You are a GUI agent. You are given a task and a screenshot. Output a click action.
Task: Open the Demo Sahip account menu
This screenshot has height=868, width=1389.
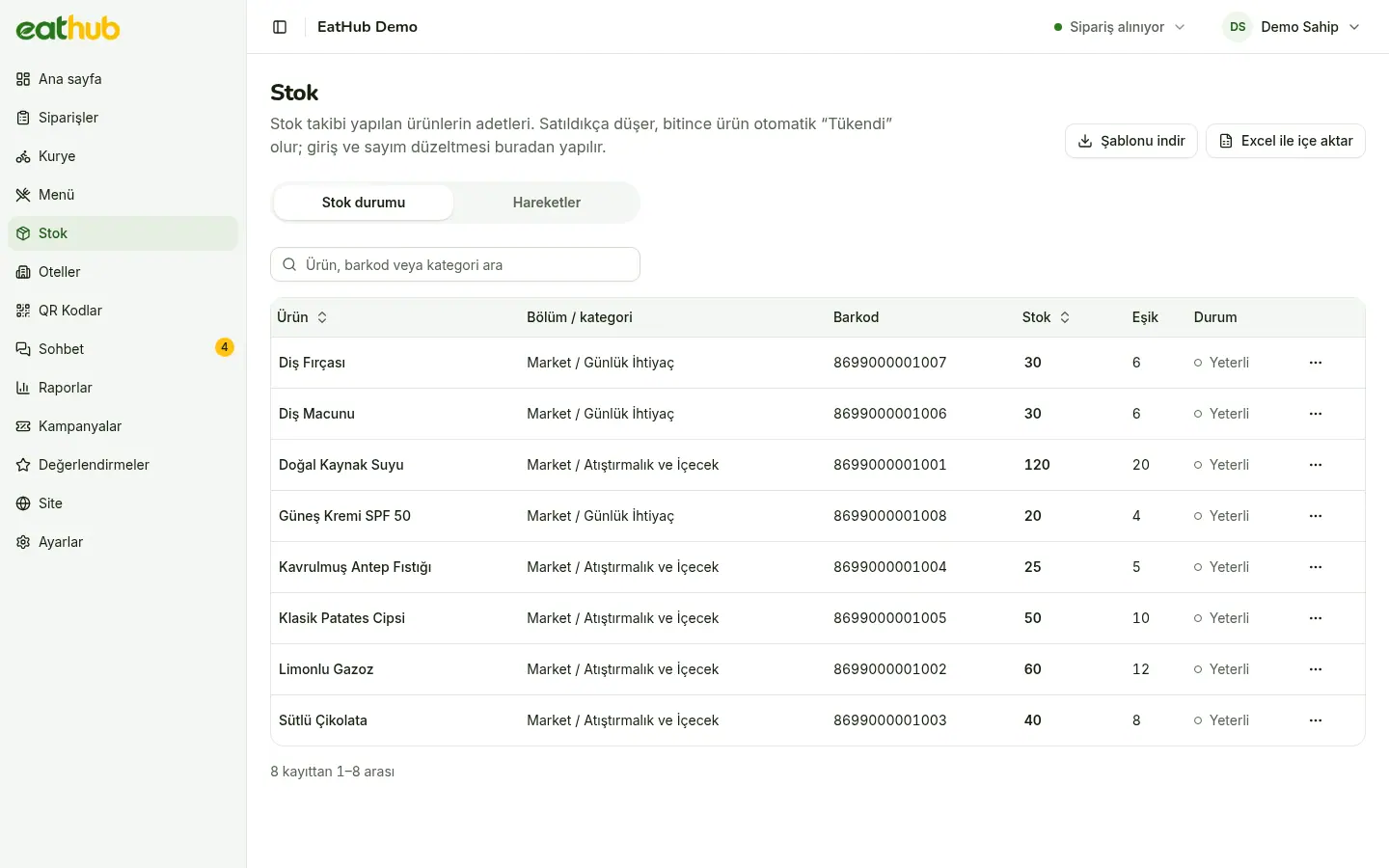1292,27
